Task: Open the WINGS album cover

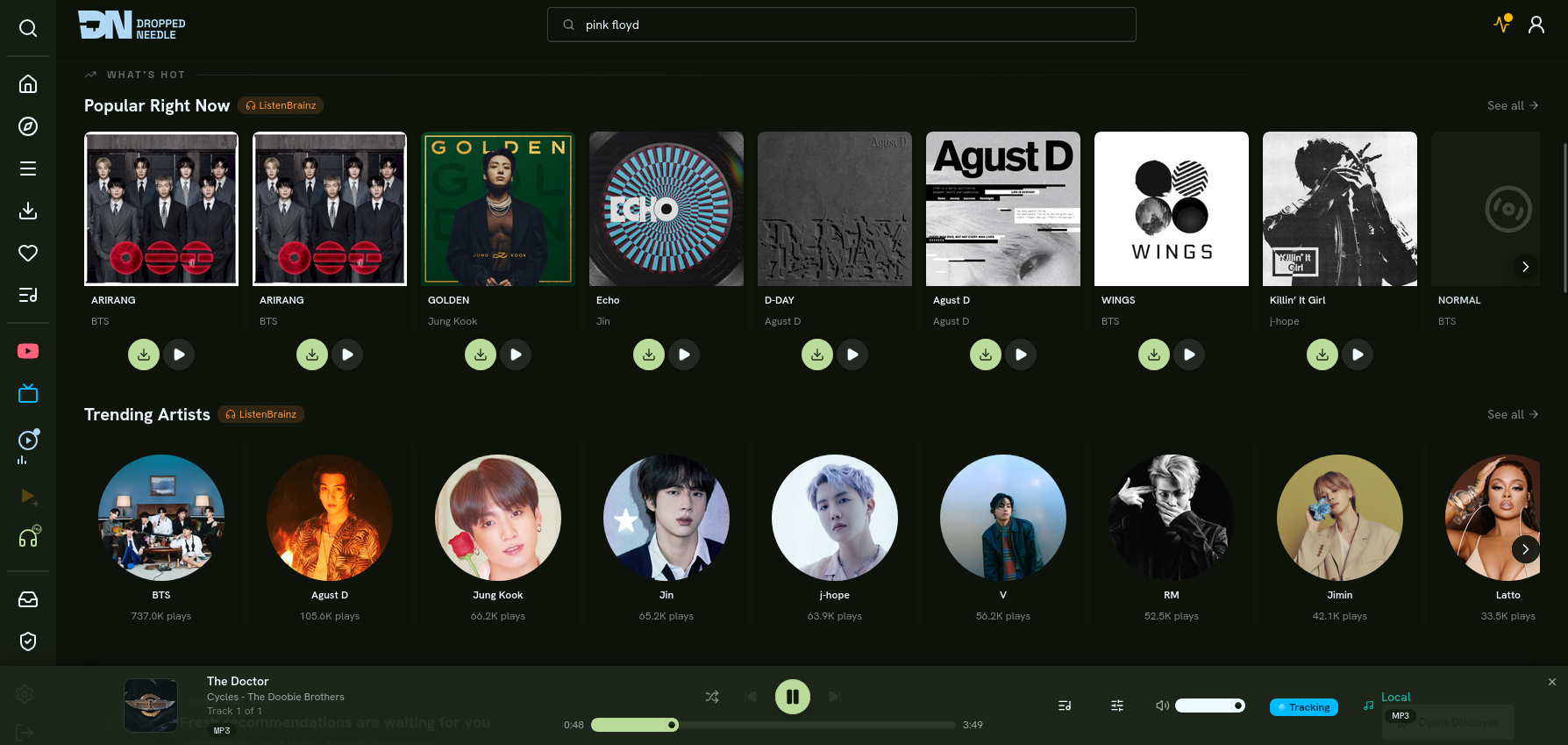Action: [x=1172, y=209]
